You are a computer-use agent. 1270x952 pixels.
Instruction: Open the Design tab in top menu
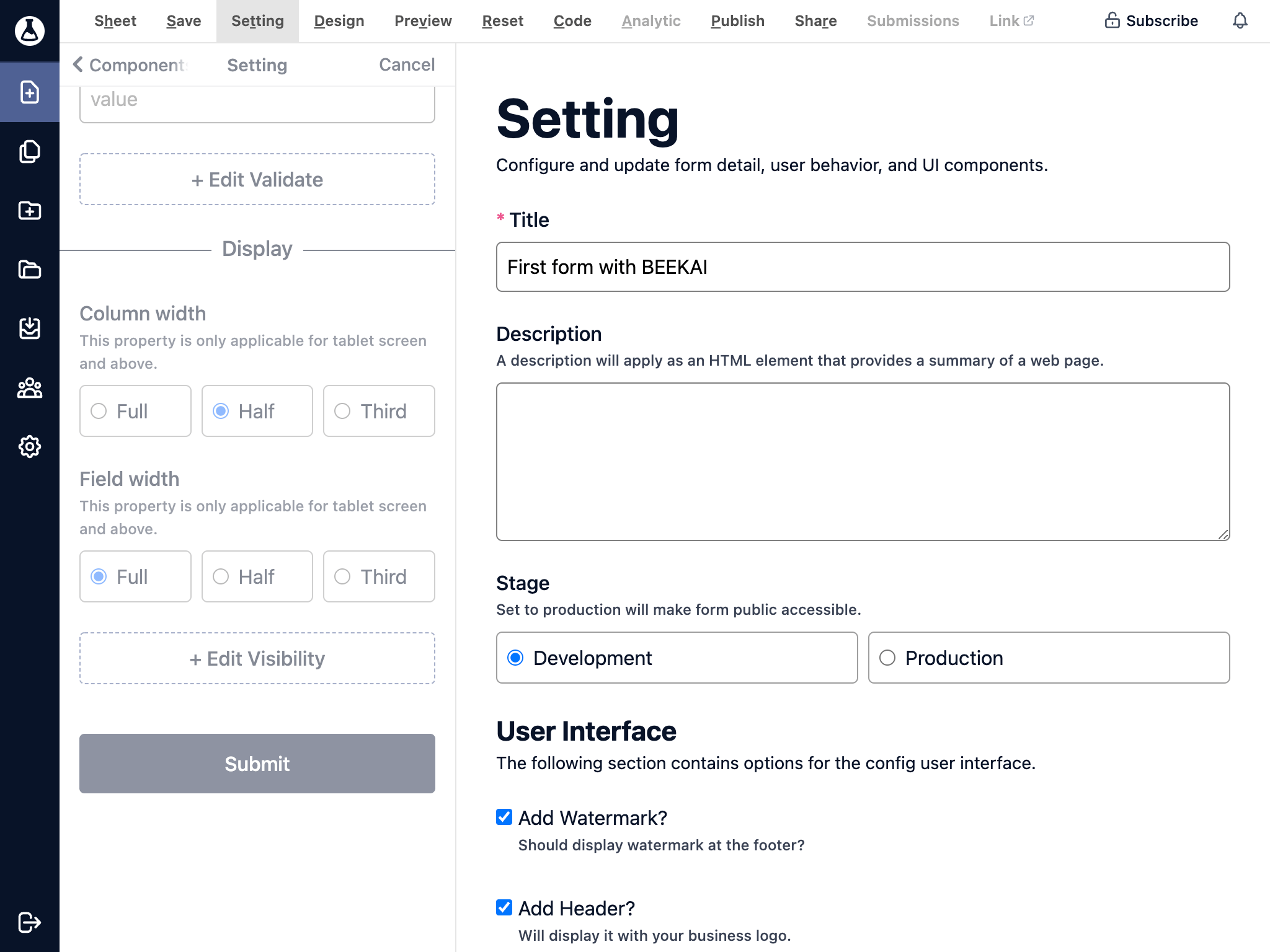pos(339,21)
